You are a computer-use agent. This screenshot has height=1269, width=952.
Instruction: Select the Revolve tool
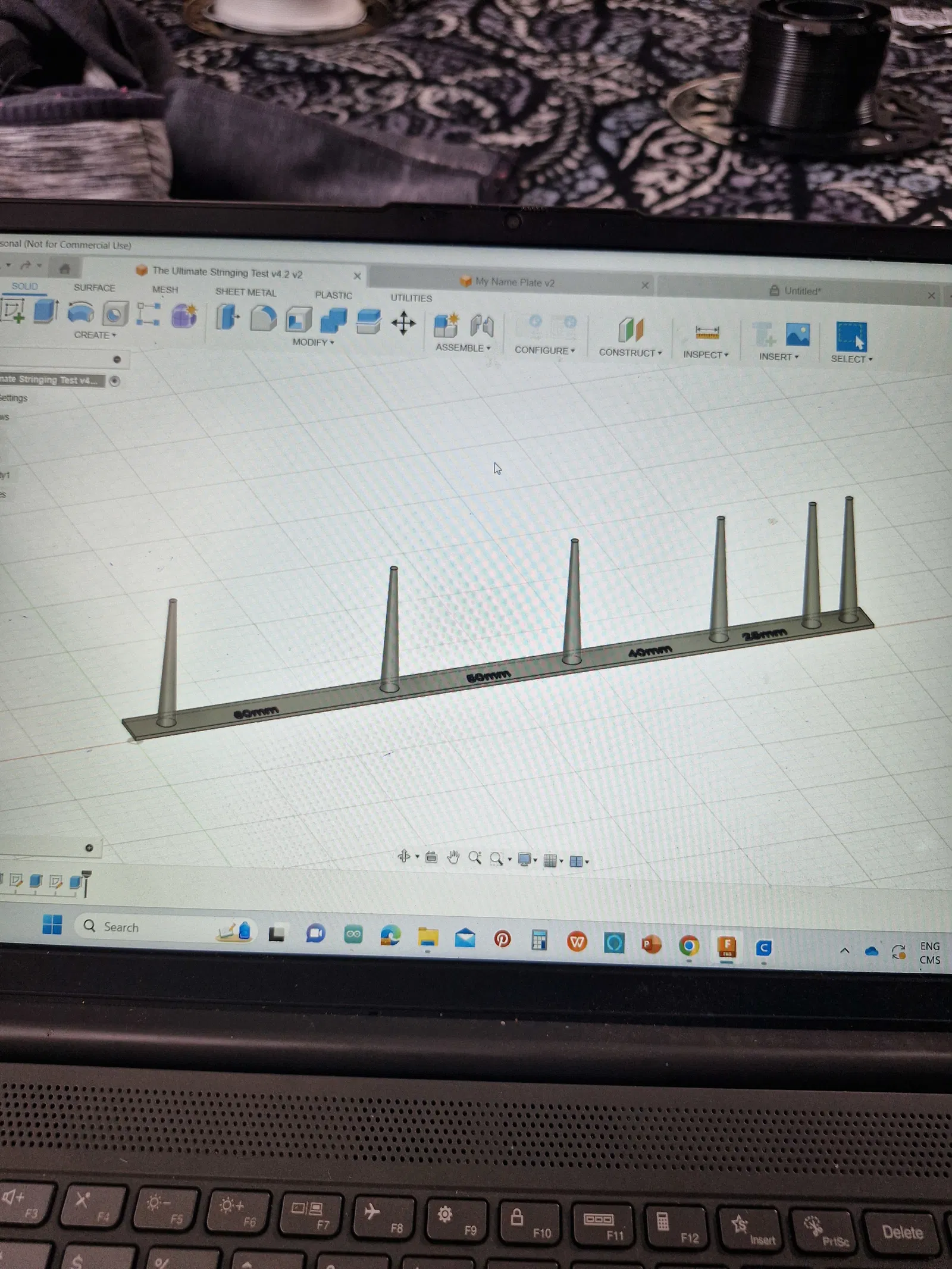81,312
